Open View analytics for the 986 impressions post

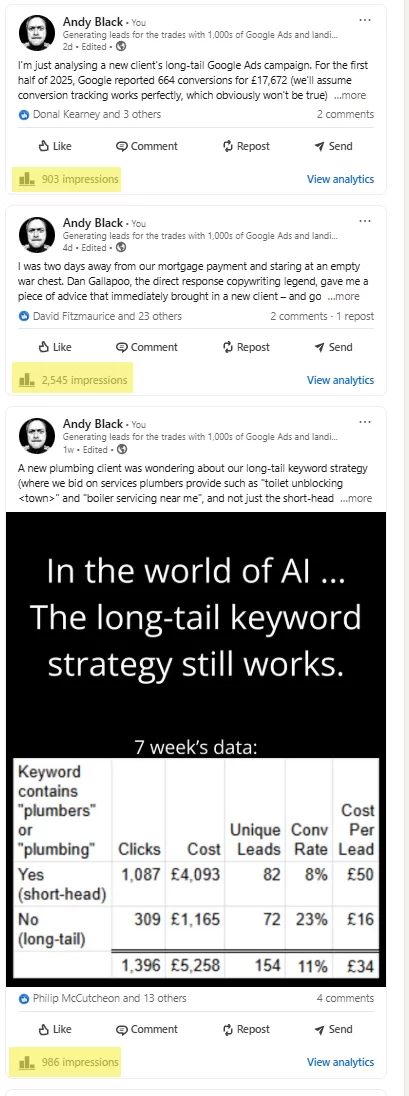pos(340,1062)
